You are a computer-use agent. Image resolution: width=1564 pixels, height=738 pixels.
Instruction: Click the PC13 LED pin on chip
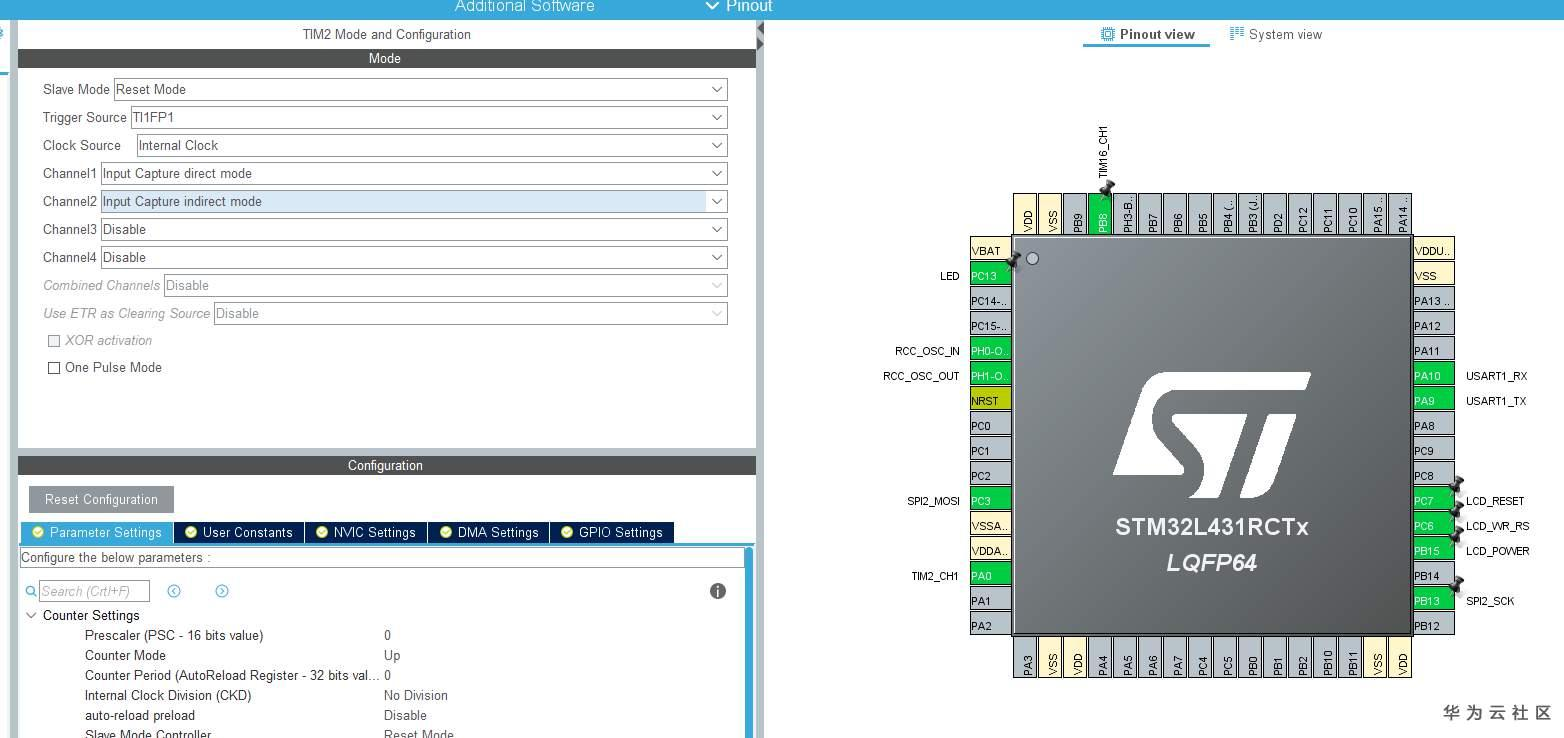click(990, 276)
